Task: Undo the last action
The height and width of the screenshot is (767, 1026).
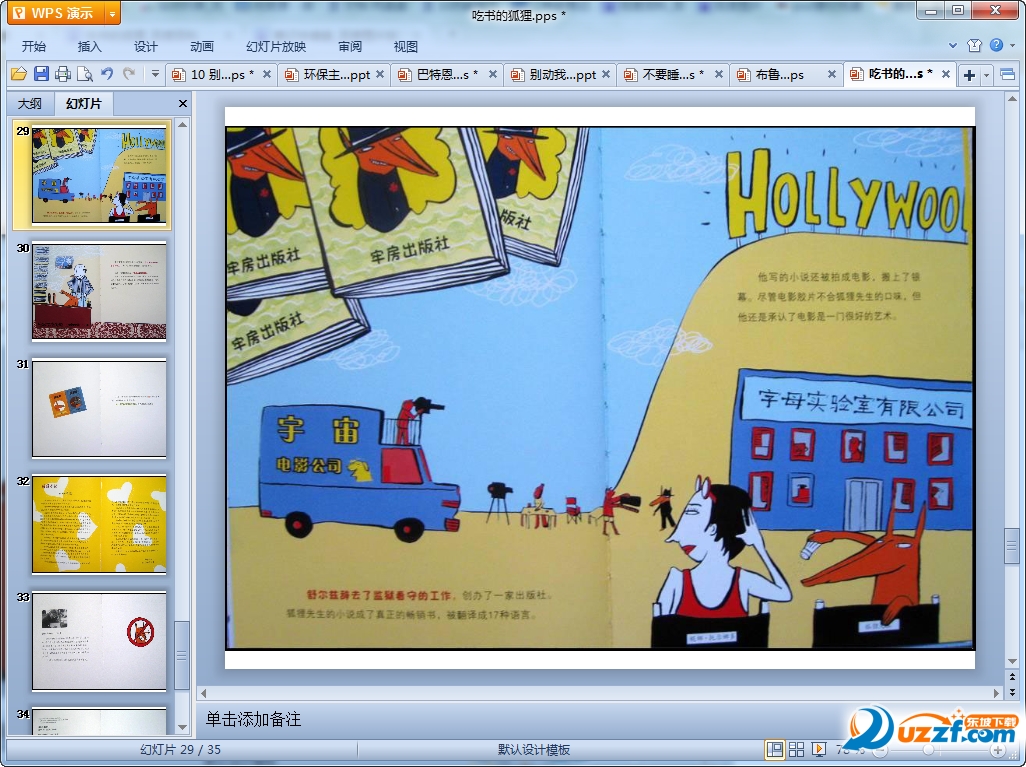Action: click(107, 74)
